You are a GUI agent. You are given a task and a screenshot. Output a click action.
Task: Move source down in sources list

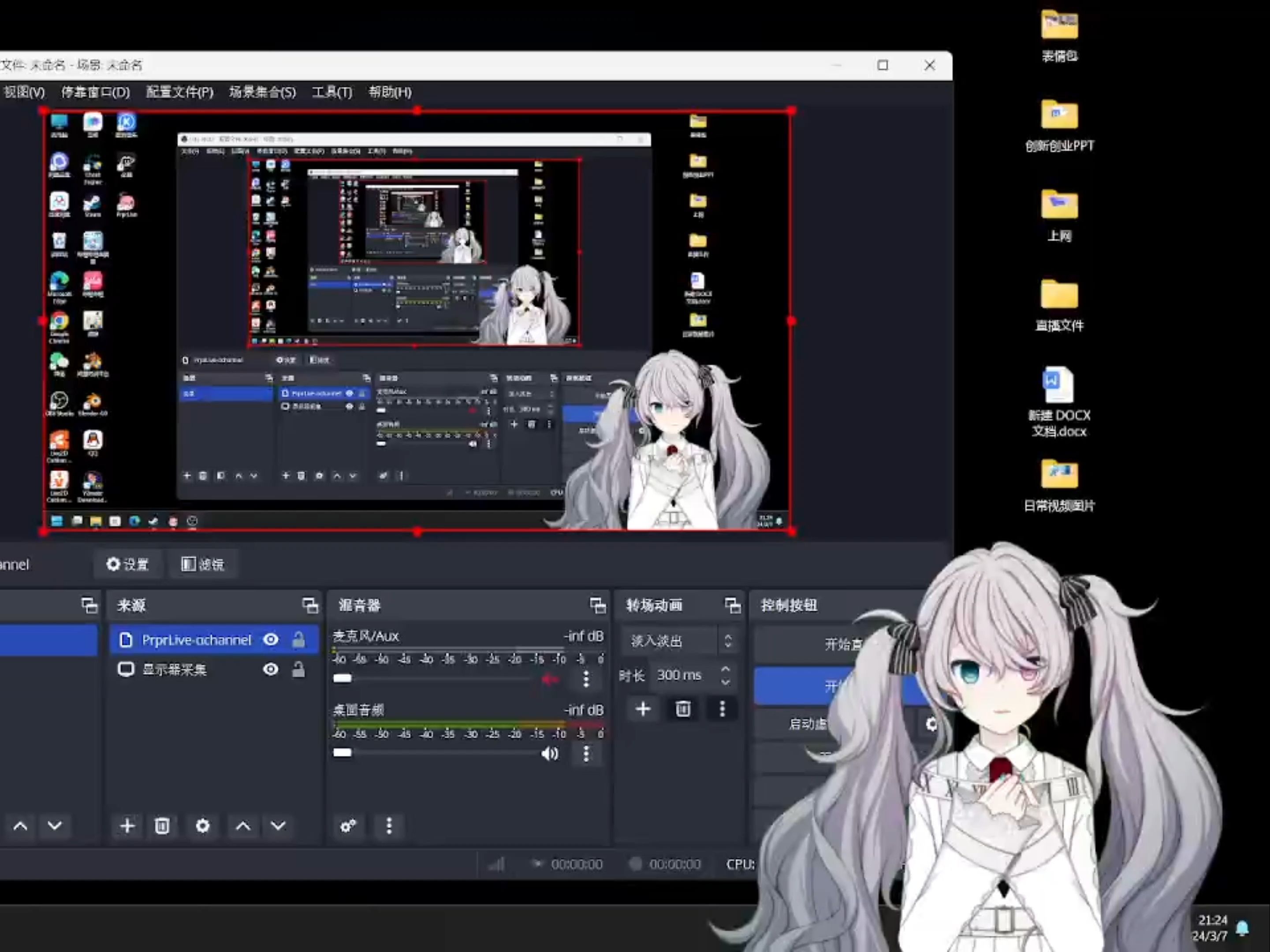click(279, 826)
